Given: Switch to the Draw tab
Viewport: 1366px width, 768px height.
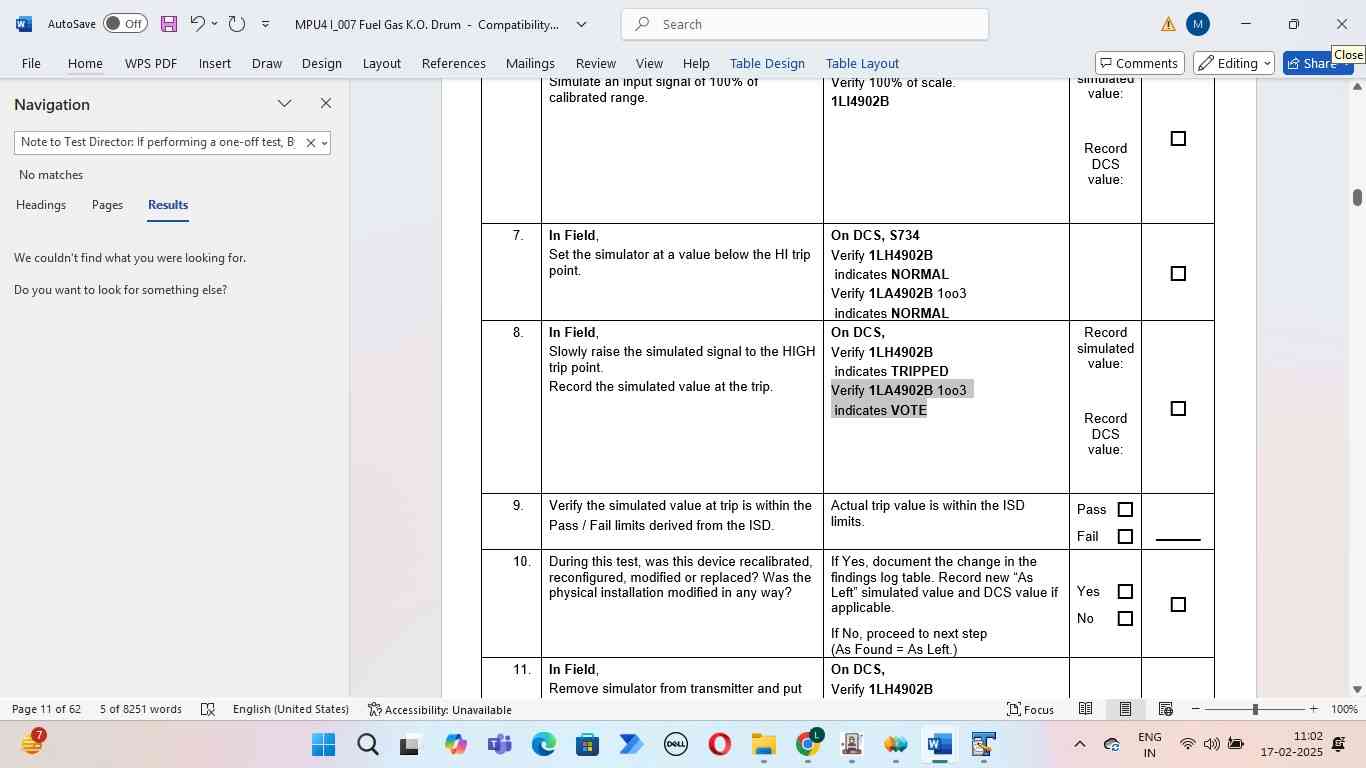Looking at the screenshot, I should tap(266, 63).
